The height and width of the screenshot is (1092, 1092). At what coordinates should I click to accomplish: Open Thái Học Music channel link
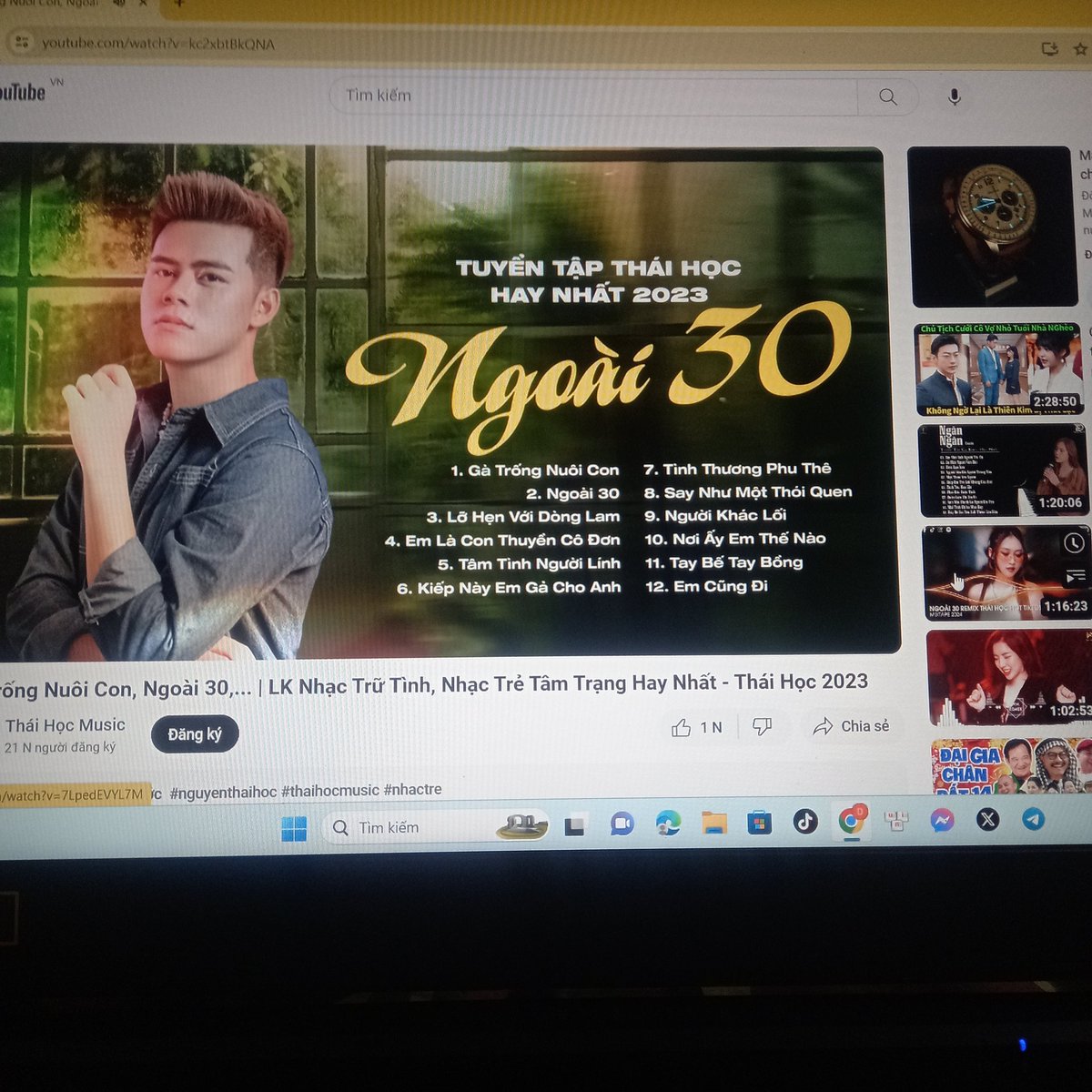coord(66,725)
